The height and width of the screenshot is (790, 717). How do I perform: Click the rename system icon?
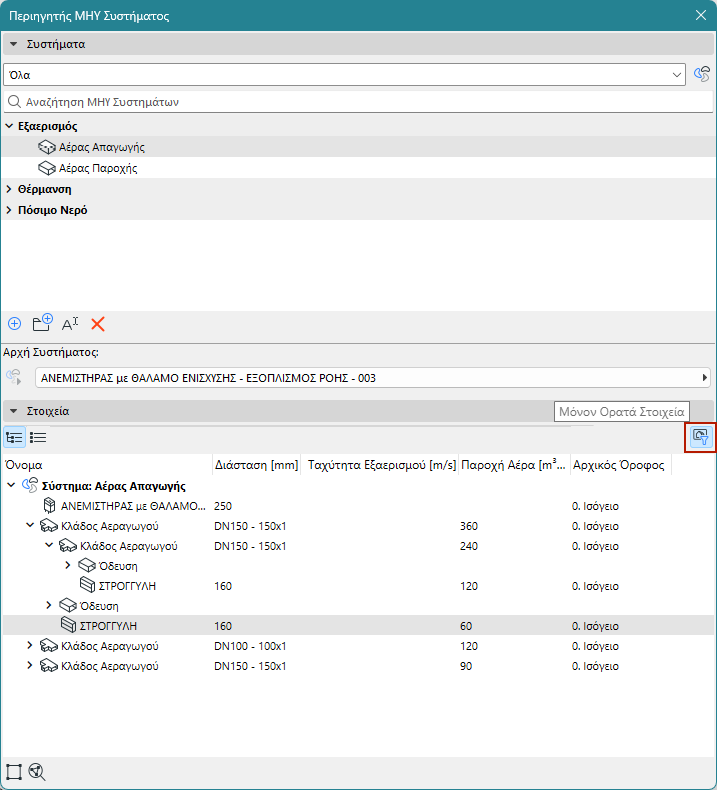pos(70,324)
